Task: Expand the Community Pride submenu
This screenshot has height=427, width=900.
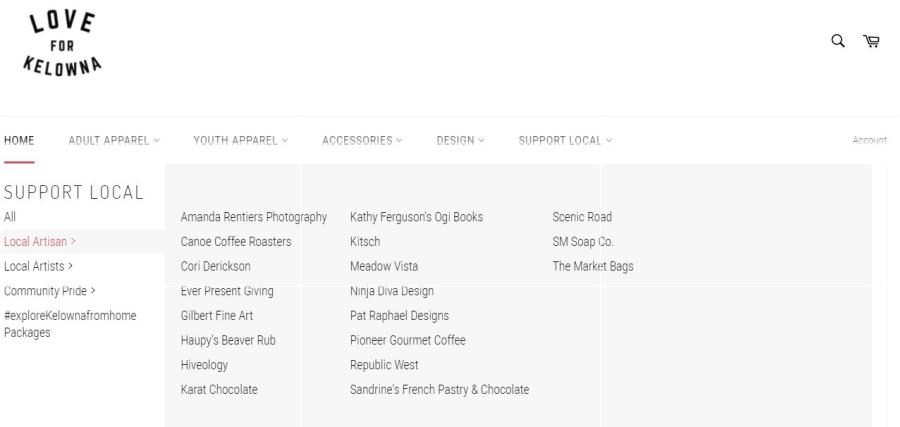Action: (x=50, y=291)
